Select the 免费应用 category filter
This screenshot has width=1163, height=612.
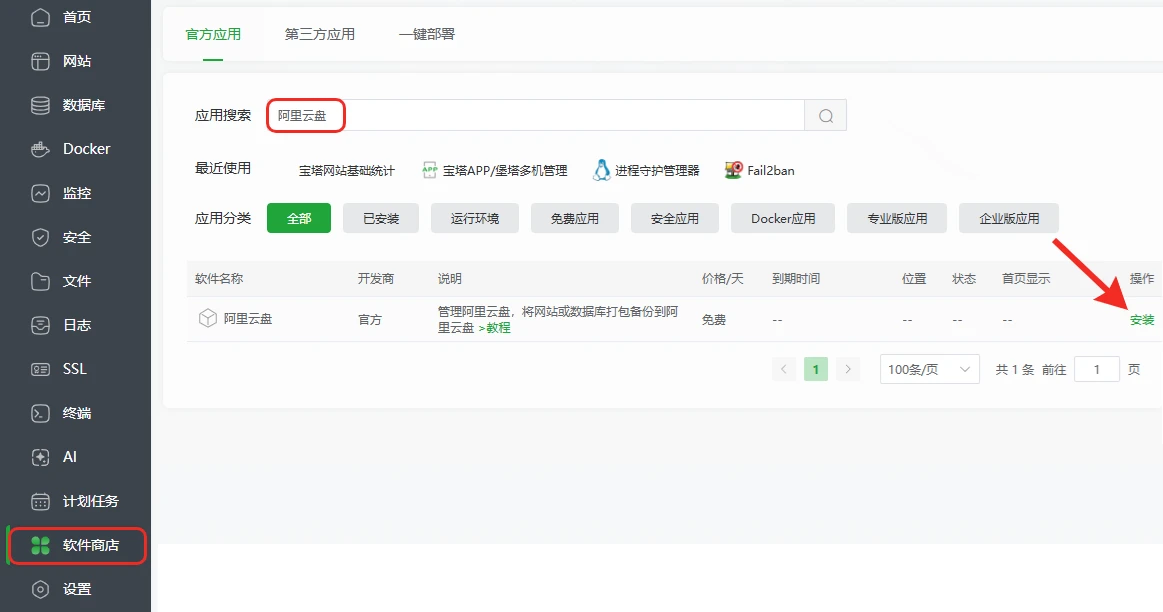pyautogui.click(x=575, y=218)
